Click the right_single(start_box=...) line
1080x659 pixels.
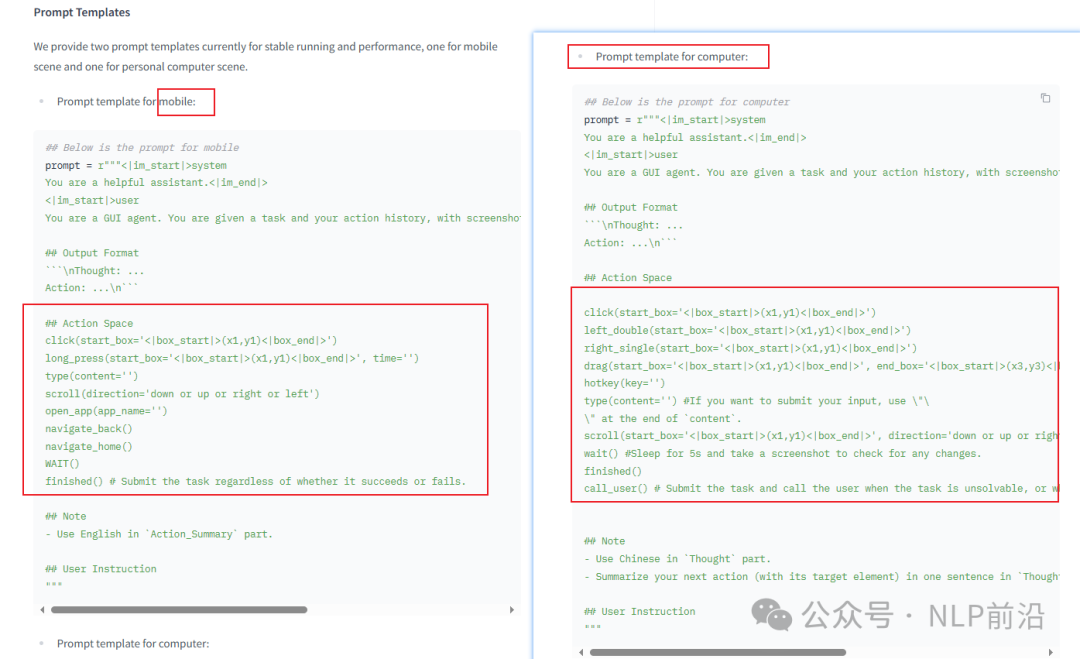click(750, 348)
